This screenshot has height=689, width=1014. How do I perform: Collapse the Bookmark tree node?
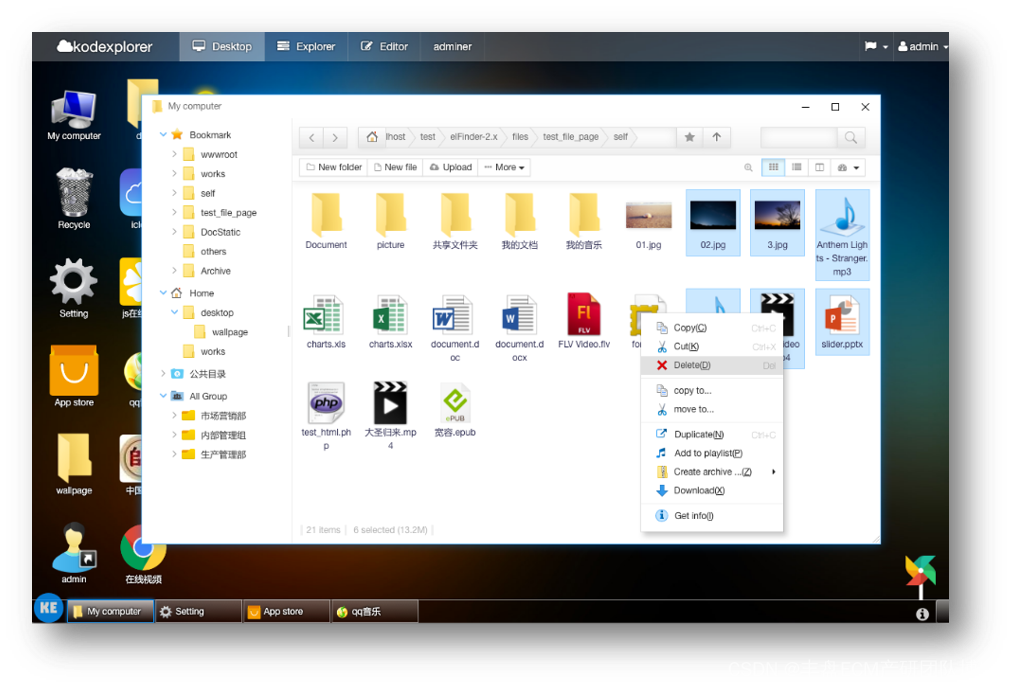pos(163,135)
